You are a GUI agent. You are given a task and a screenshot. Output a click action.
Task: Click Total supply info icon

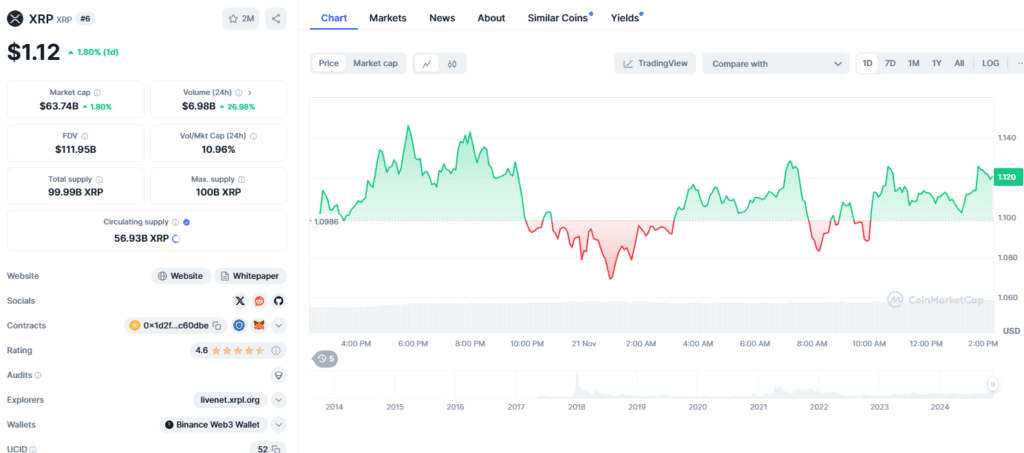pyautogui.click(x=99, y=179)
